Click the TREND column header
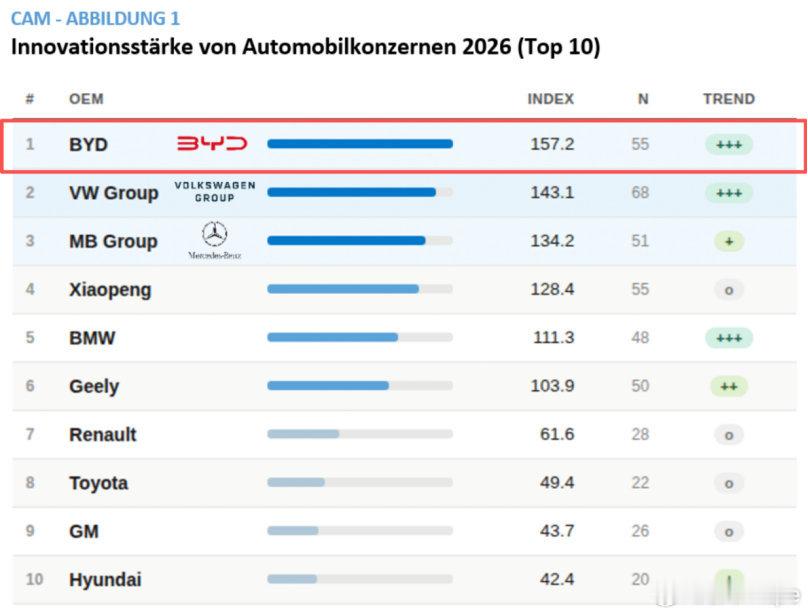 729,99
